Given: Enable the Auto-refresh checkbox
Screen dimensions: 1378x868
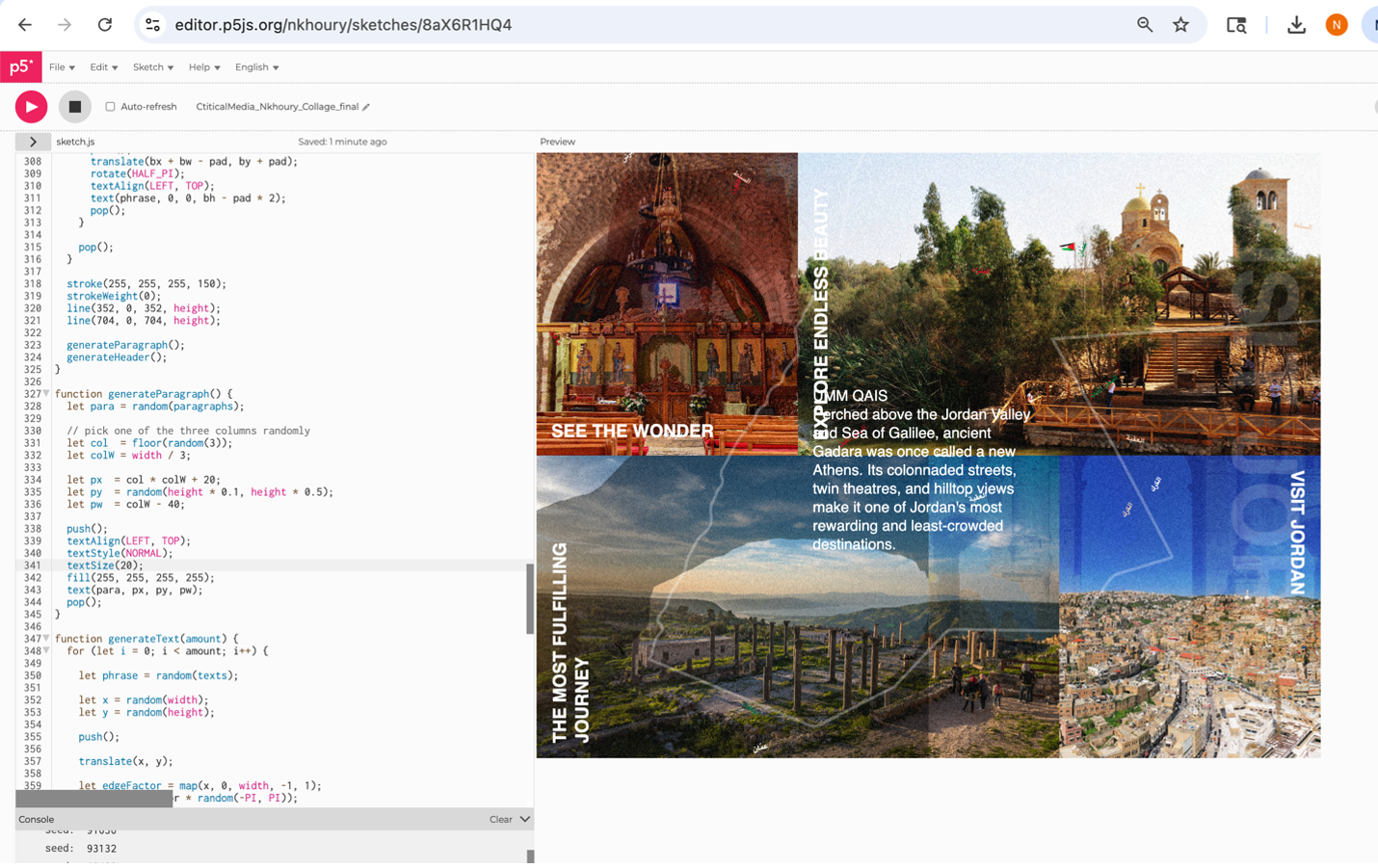Looking at the screenshot, I should coord(110,107).
